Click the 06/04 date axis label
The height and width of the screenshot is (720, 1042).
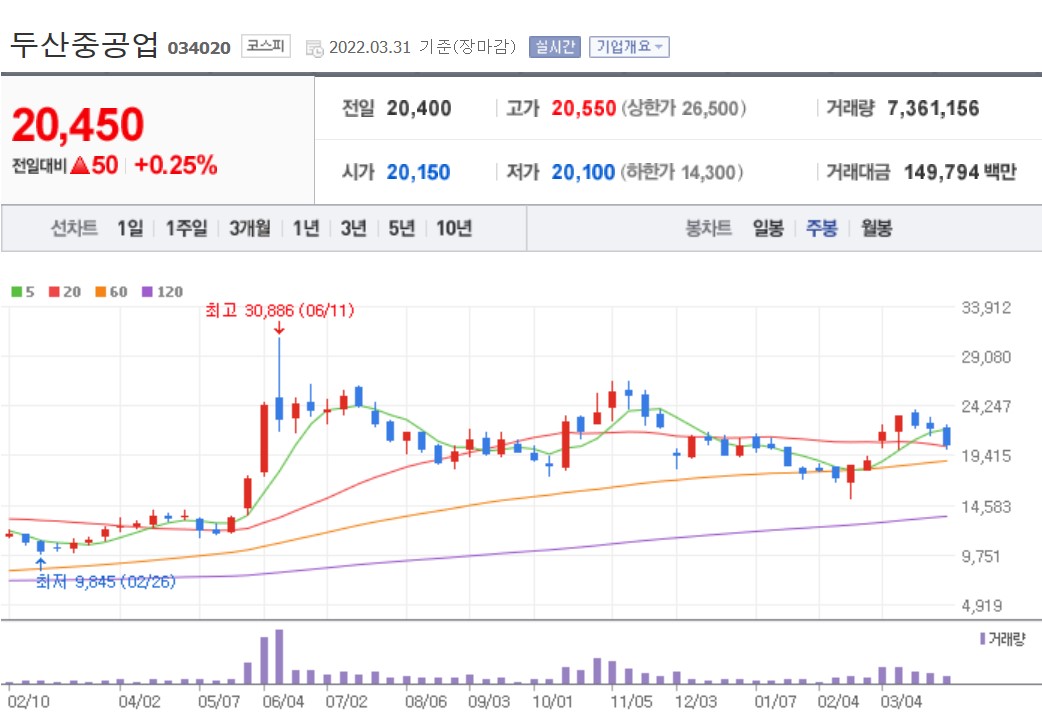click(x=283, y=701)
